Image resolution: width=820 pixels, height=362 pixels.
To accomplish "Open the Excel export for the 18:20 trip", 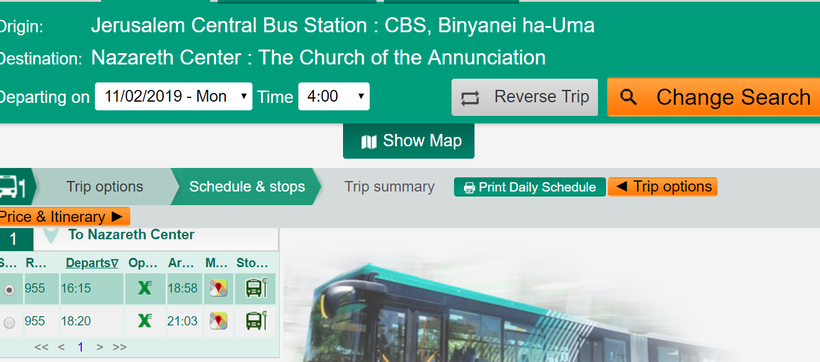I will click(x=145, y=320).
